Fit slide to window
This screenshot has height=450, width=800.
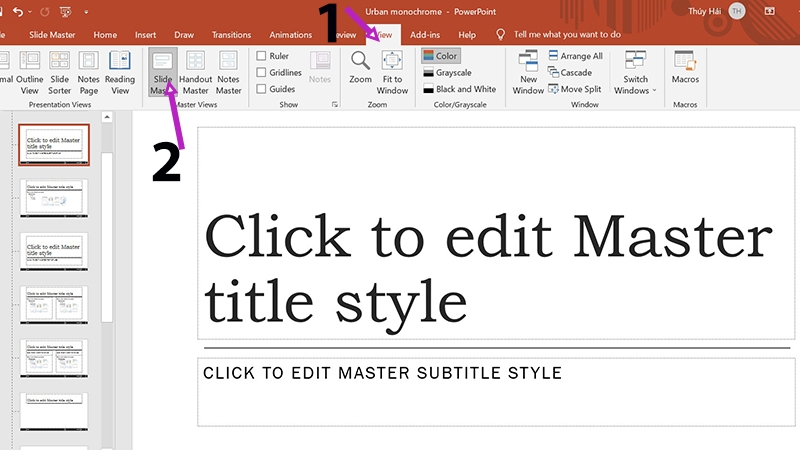[x=392, y=71]
